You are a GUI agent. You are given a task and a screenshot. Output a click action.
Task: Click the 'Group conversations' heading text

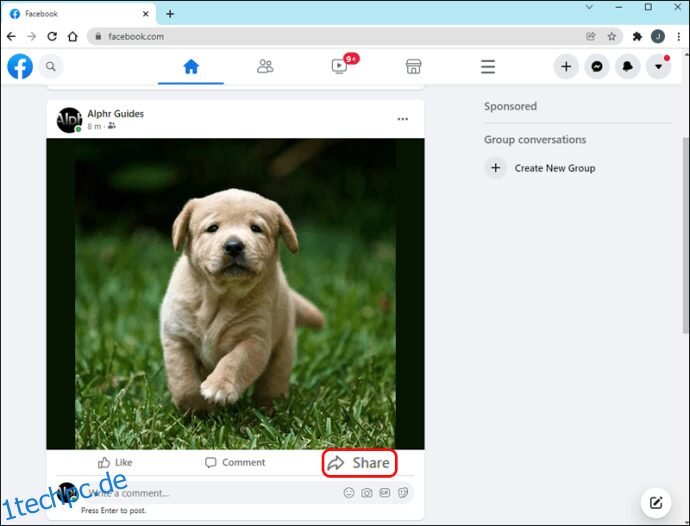[535, 140]
